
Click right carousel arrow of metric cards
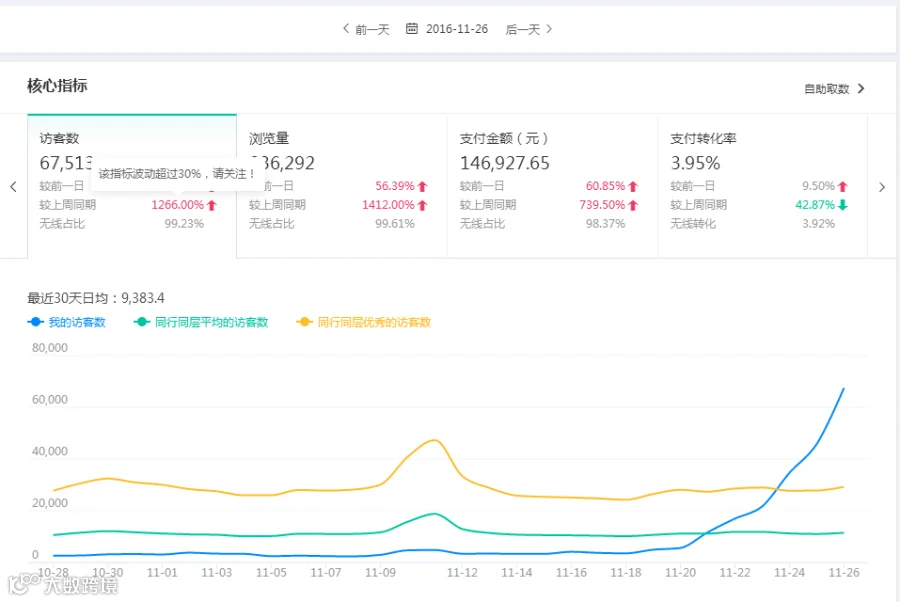point(882,187)
